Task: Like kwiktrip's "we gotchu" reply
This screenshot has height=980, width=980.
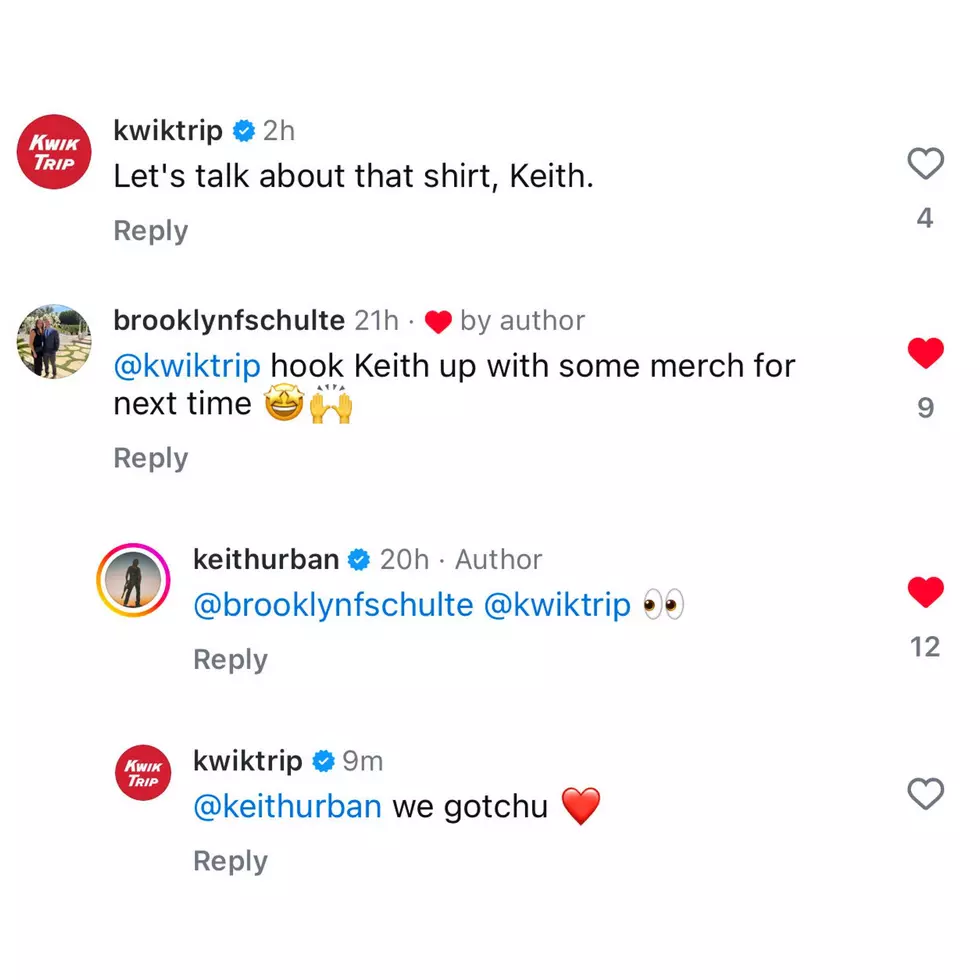Action: pyautogui.click(x=925, y=794)
